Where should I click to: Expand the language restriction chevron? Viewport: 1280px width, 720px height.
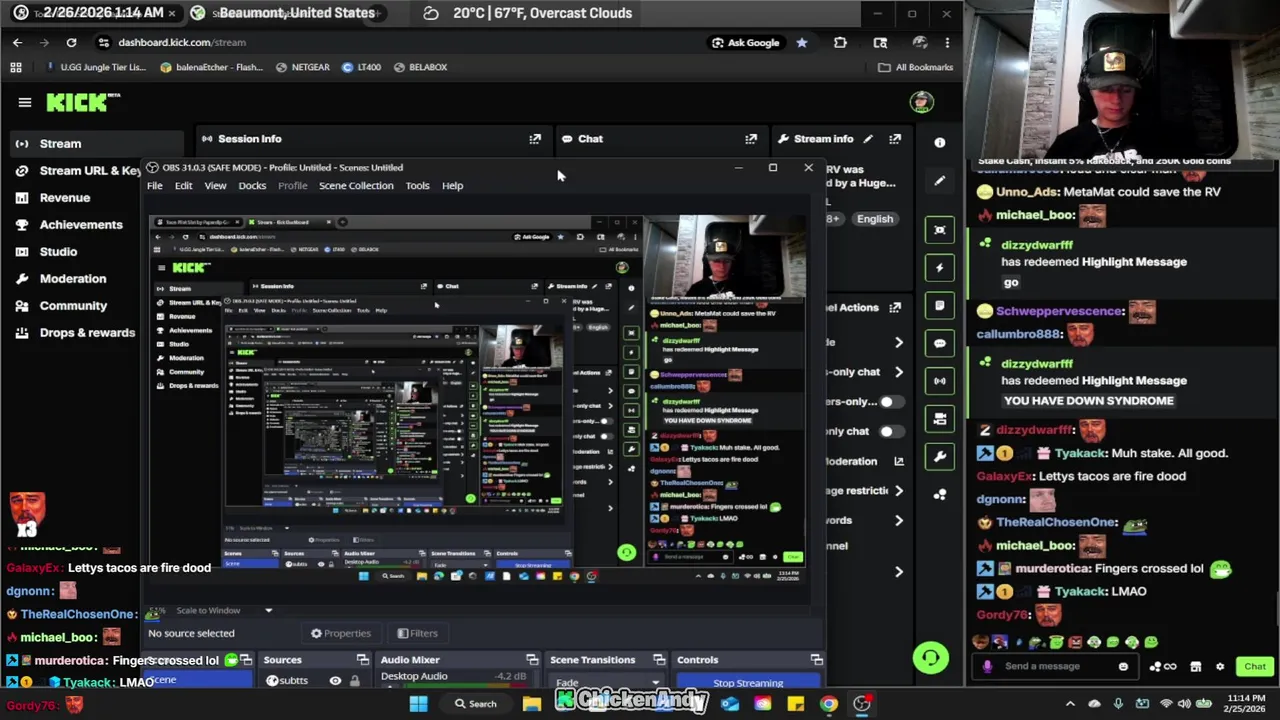[898, 491]
